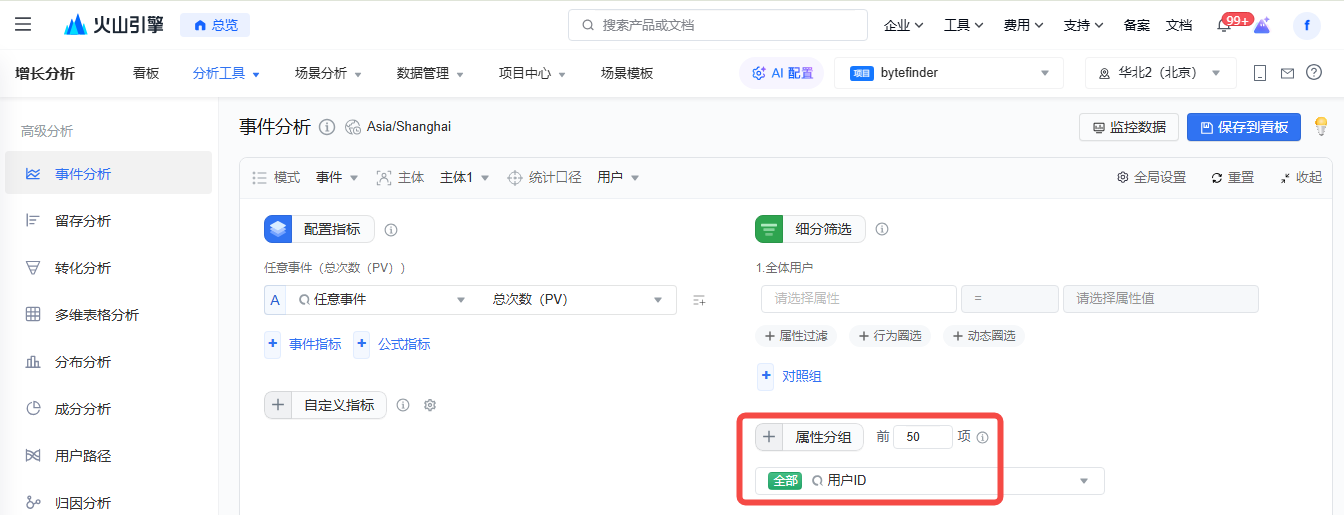
Task: Open the 文档 link
Action: pos(1179,25)
